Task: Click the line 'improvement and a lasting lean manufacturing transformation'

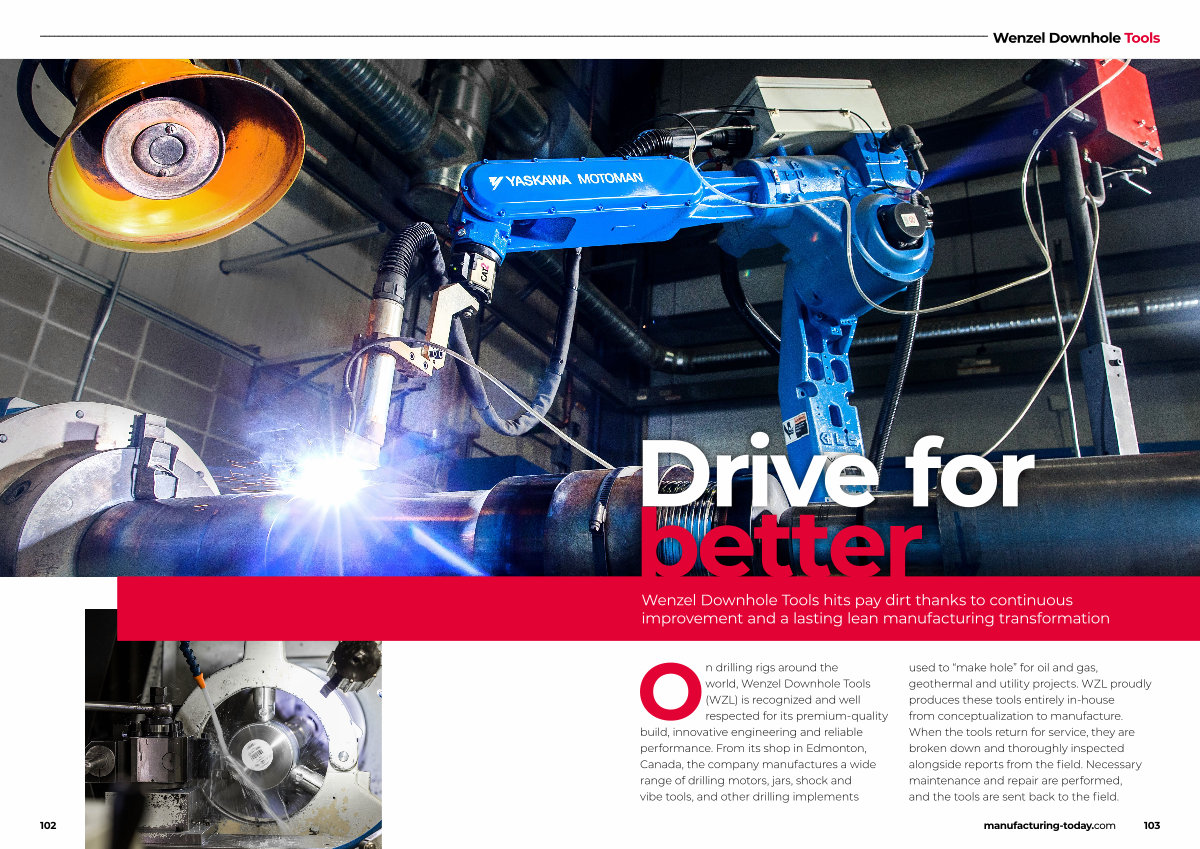Action: [x=875, y=619]
